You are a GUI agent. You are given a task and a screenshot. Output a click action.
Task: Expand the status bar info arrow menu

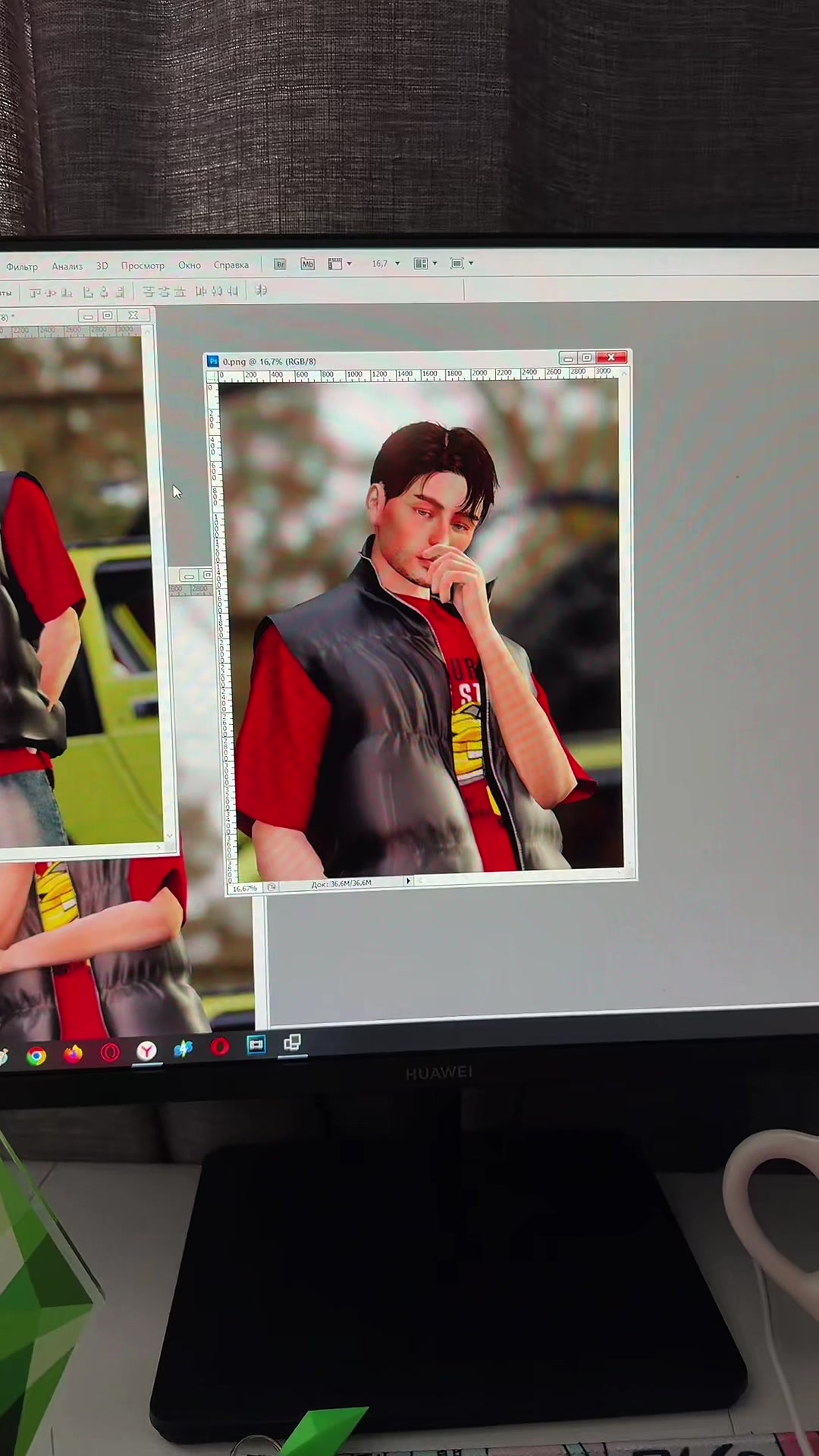coord(408,881)
